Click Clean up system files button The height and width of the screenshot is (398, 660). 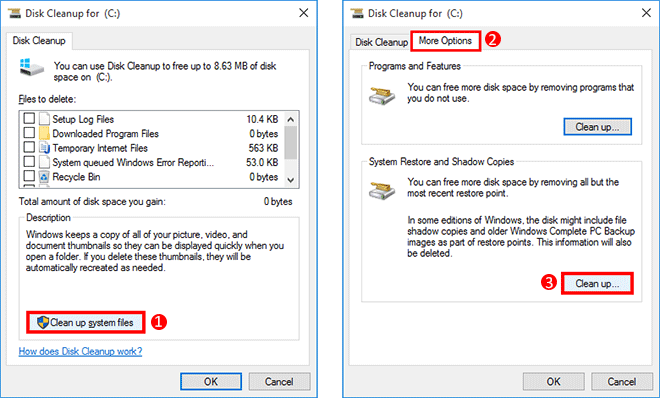(86, 322)
